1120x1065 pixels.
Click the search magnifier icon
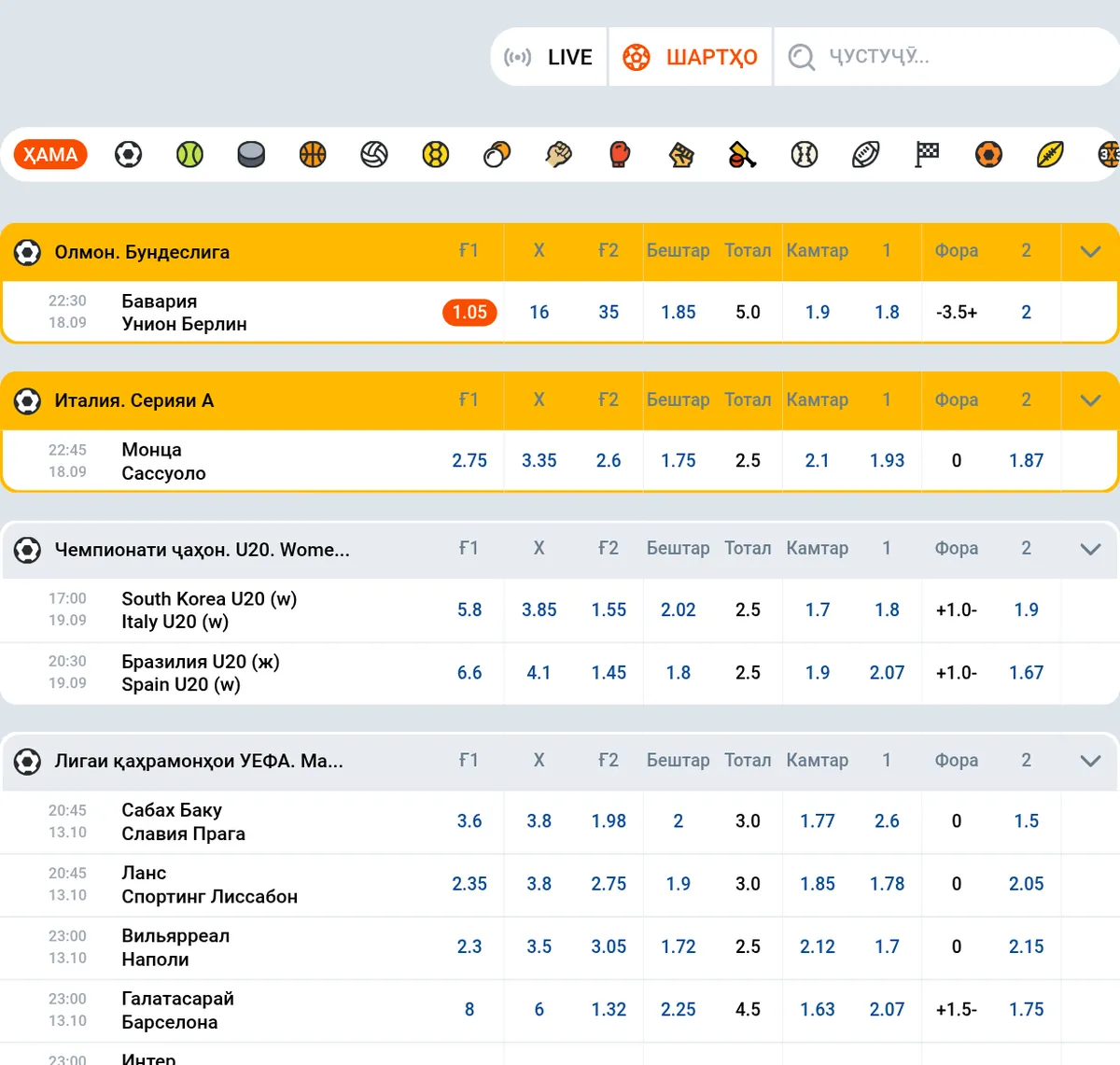(802, 57)
